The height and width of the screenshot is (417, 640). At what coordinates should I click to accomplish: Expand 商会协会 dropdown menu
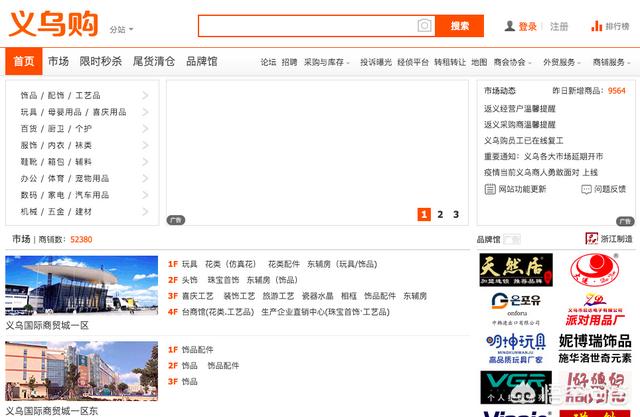[x=513, y=62]
